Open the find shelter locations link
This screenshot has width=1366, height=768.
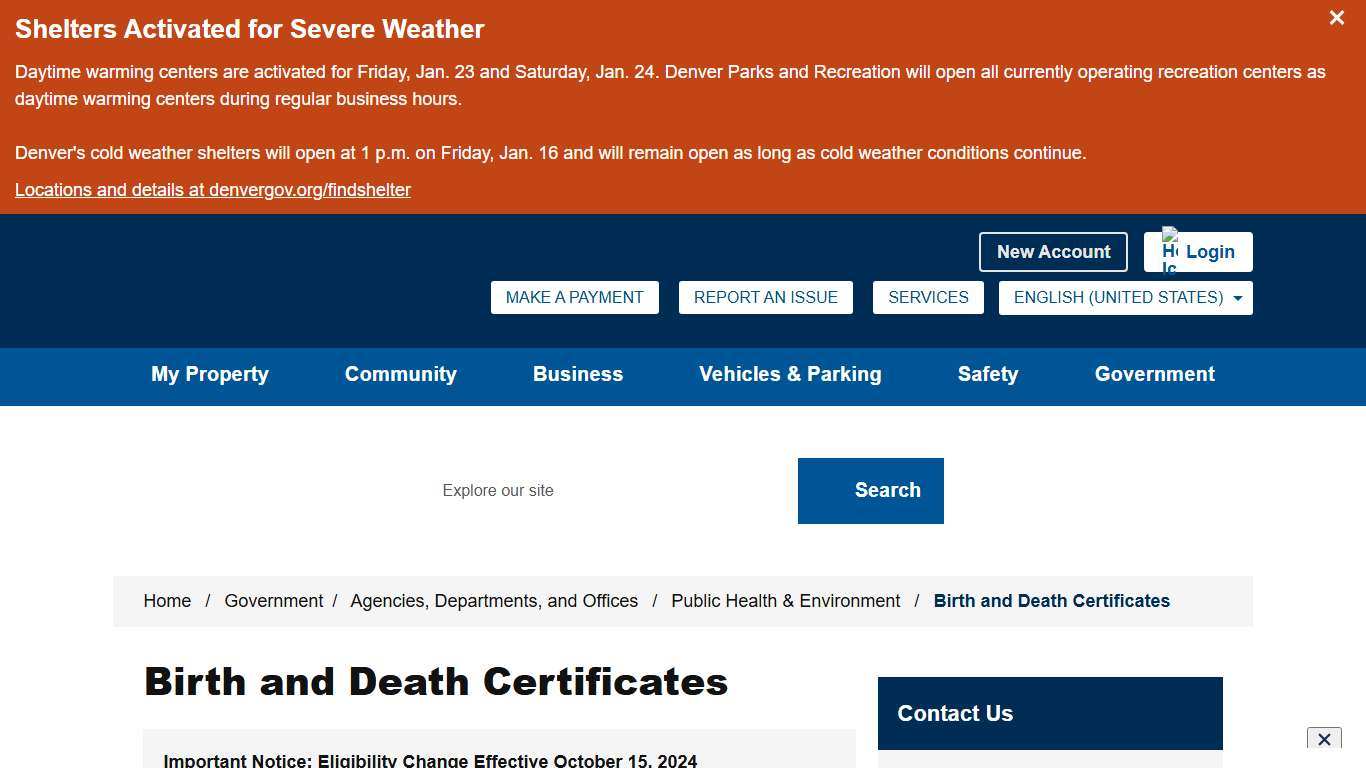[x=212, y=189]
